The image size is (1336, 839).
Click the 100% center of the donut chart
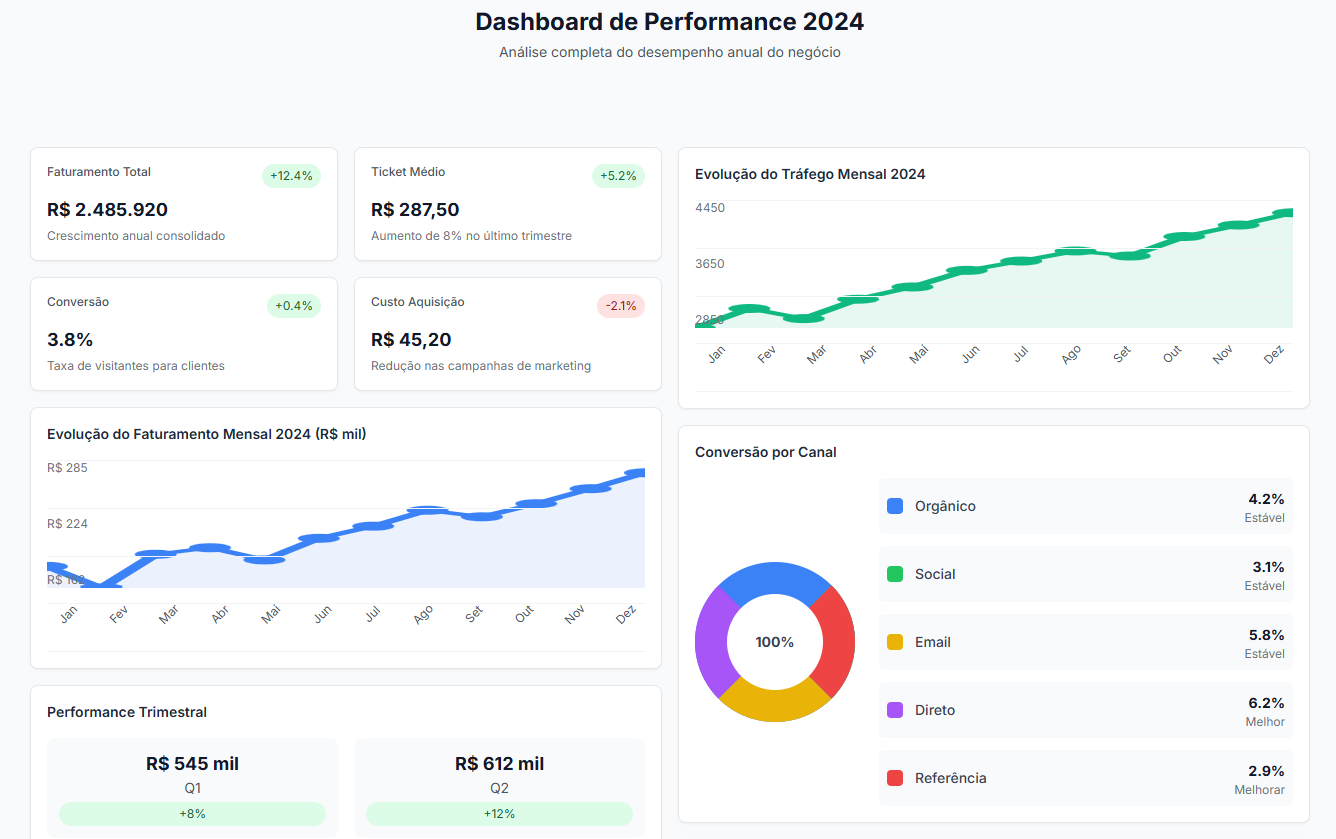coord(774,642)
